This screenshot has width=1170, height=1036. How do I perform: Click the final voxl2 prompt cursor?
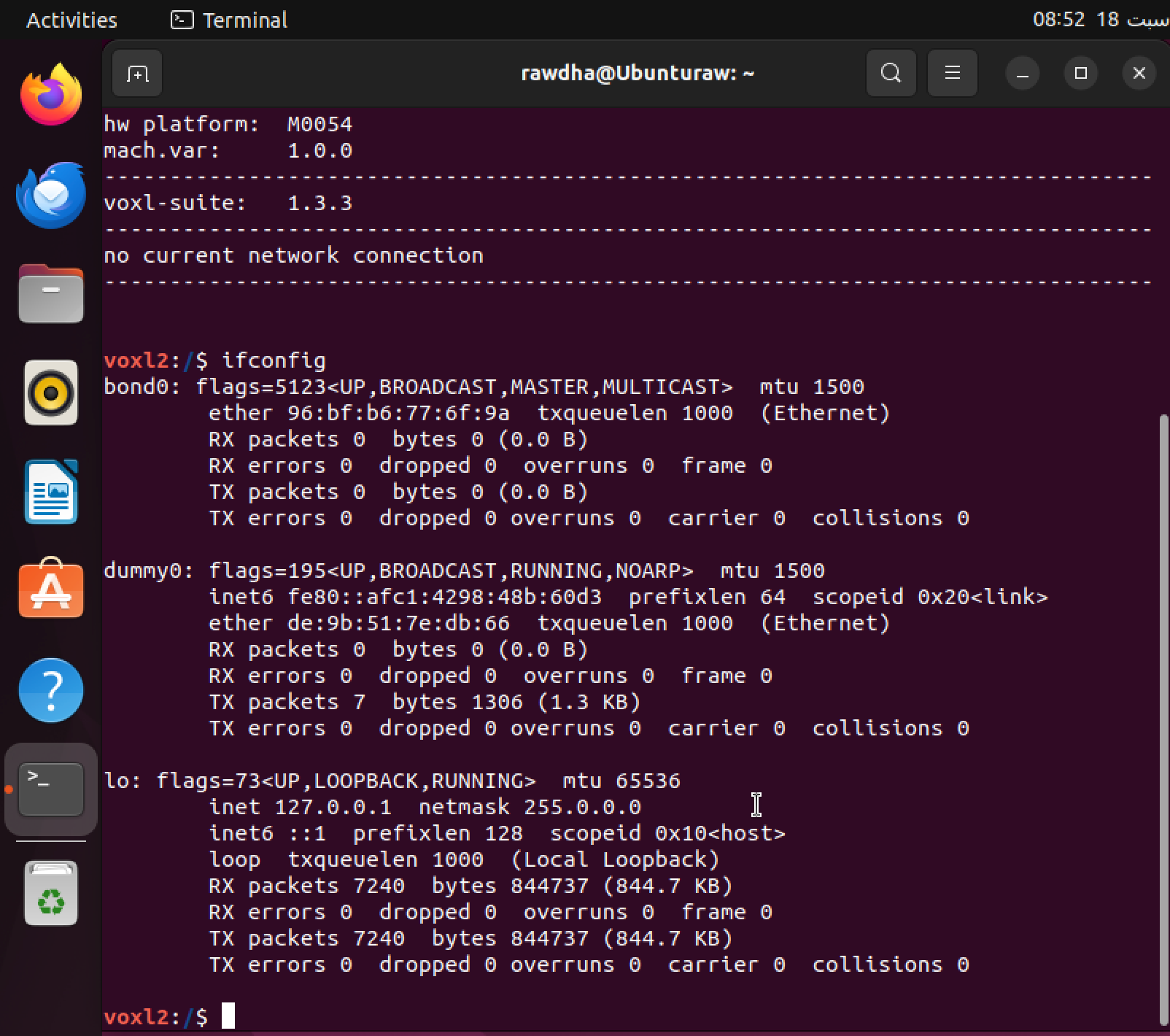point(228,1016)
